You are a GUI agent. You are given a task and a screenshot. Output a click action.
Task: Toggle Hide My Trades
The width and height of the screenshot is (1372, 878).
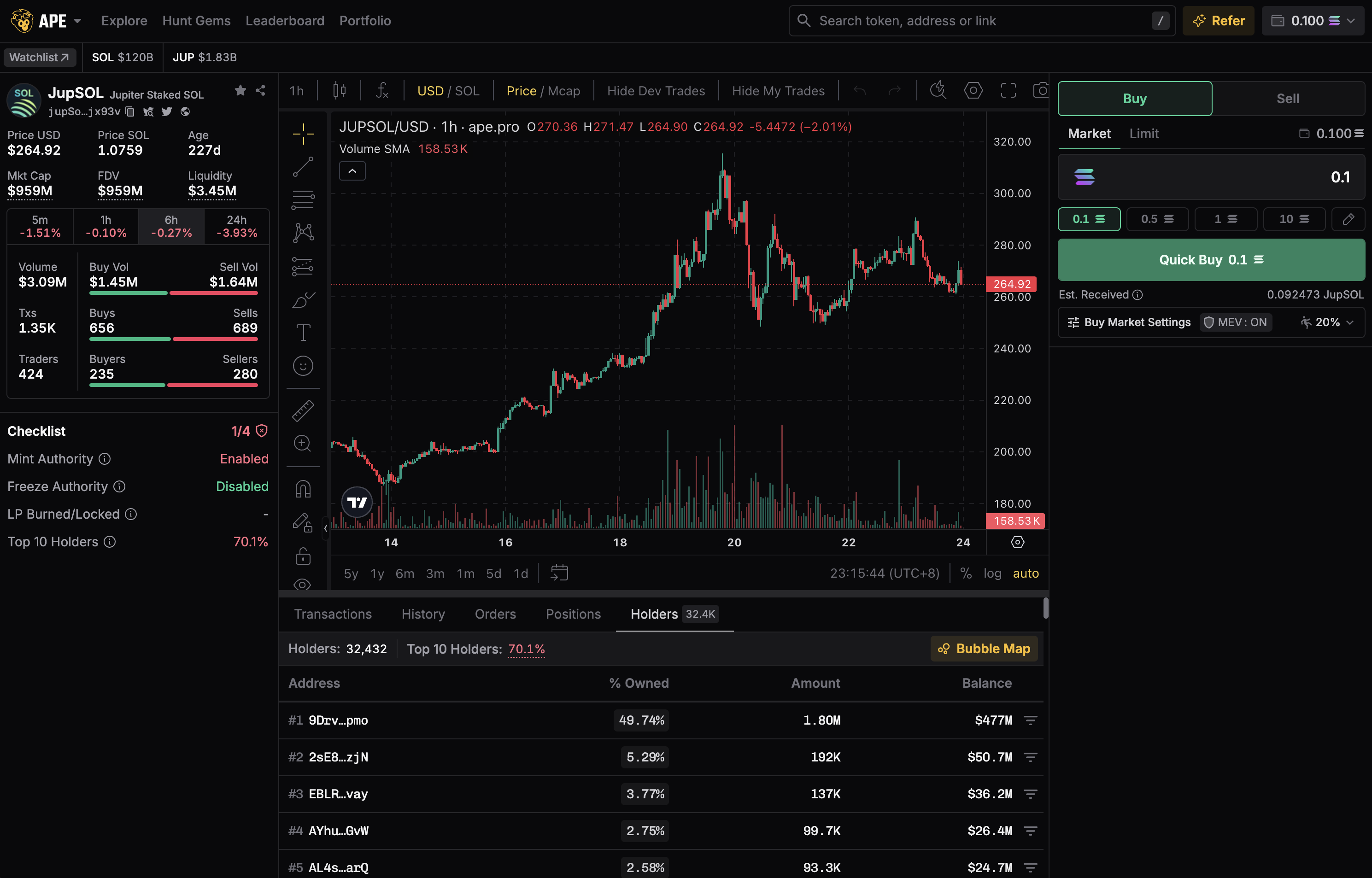pyautogui.click(x=778, y=91)
